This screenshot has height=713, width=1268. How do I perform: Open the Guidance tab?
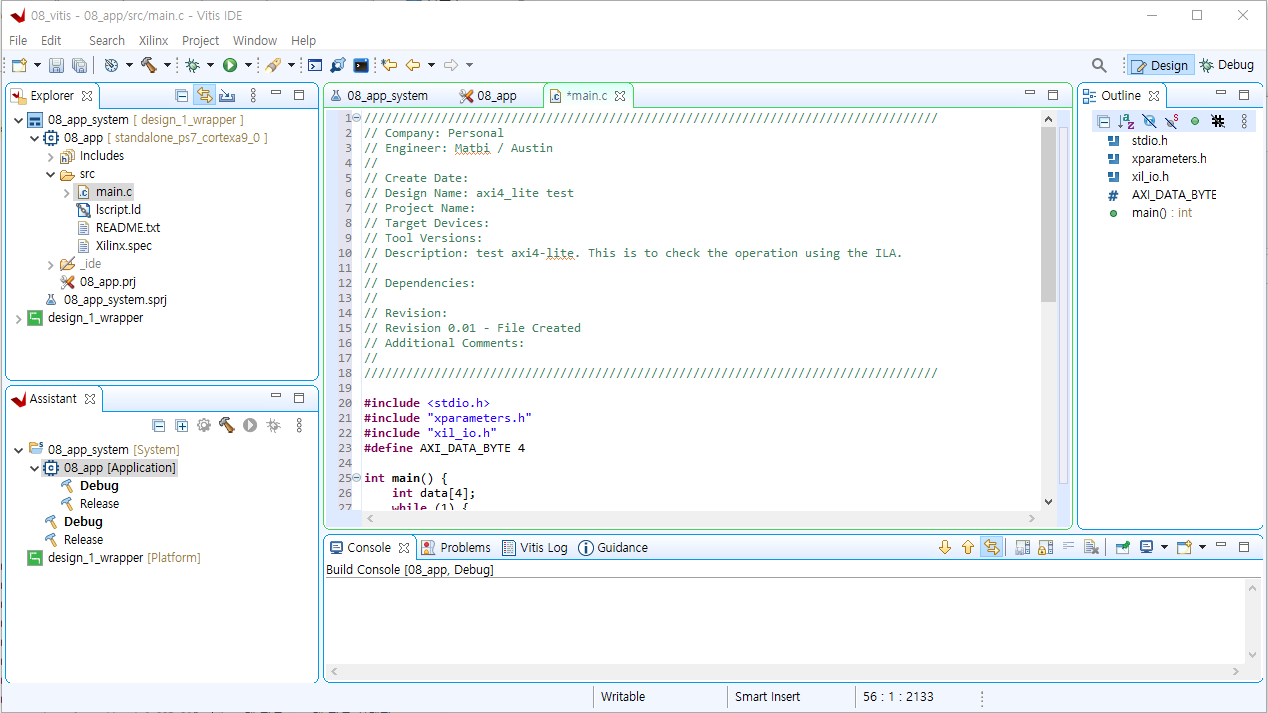613,547
